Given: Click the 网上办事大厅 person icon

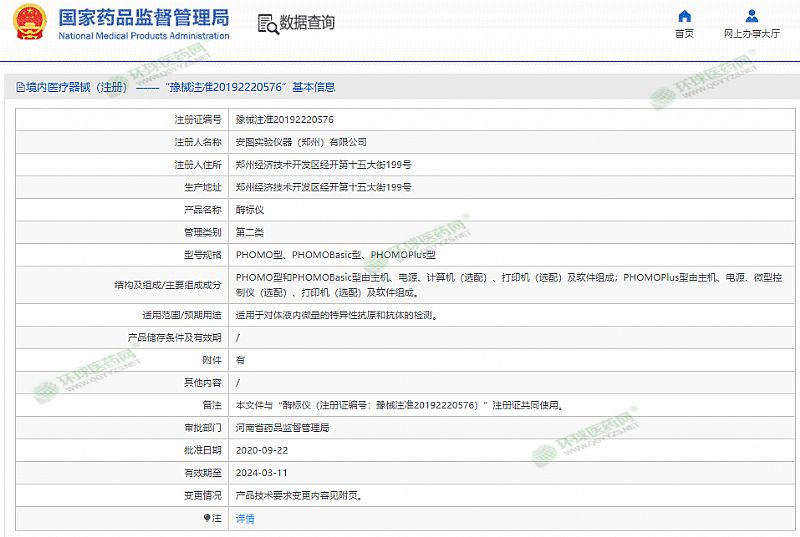Looking at the screenshot, I should coord(752,16).
